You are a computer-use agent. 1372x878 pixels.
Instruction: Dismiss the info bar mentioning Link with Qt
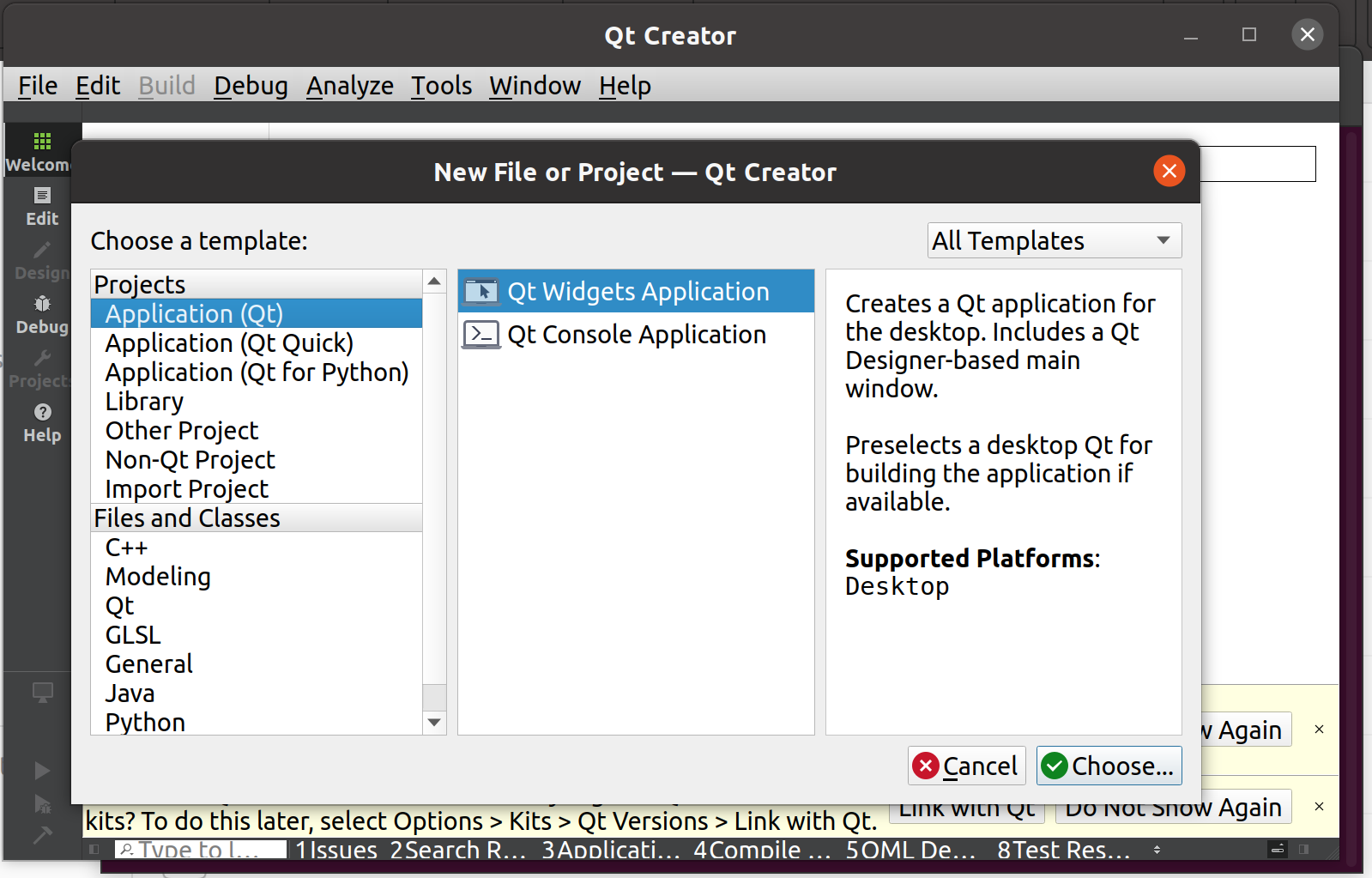[x=1319, y=807]
